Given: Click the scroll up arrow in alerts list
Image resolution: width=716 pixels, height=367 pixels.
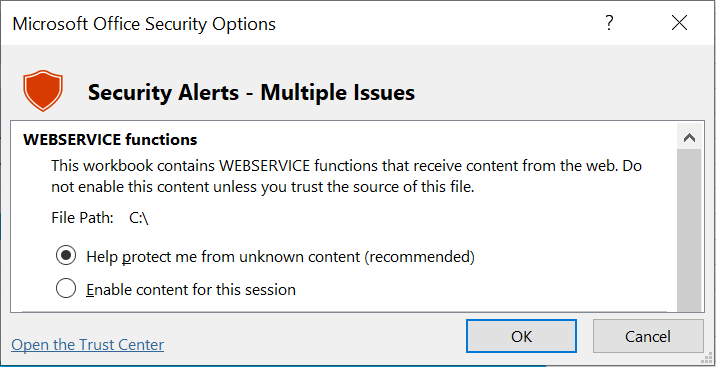Looking at the screenshot, I should (690, 138).
